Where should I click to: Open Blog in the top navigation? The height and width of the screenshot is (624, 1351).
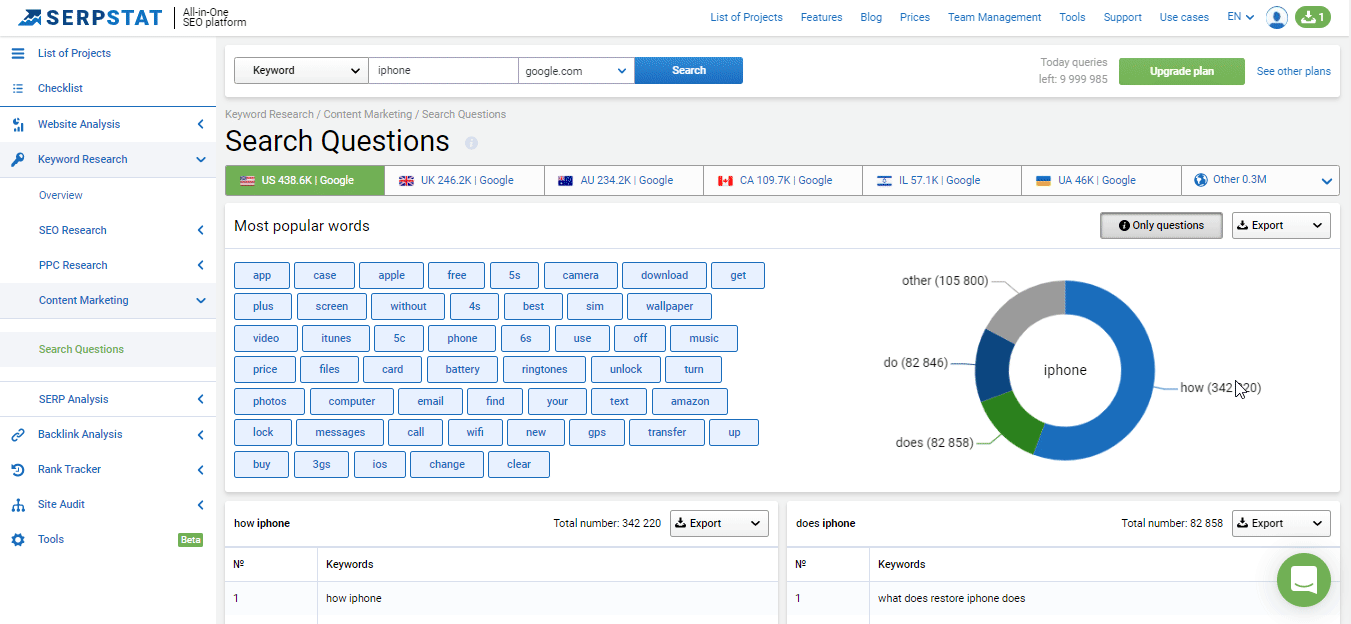tap(871, 17)
